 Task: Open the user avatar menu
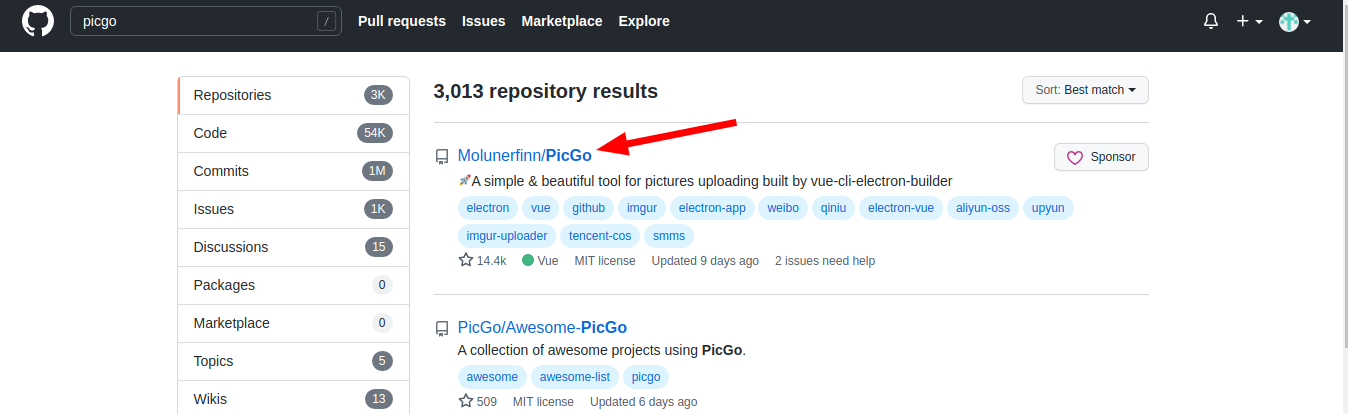tap(1295, 21)
